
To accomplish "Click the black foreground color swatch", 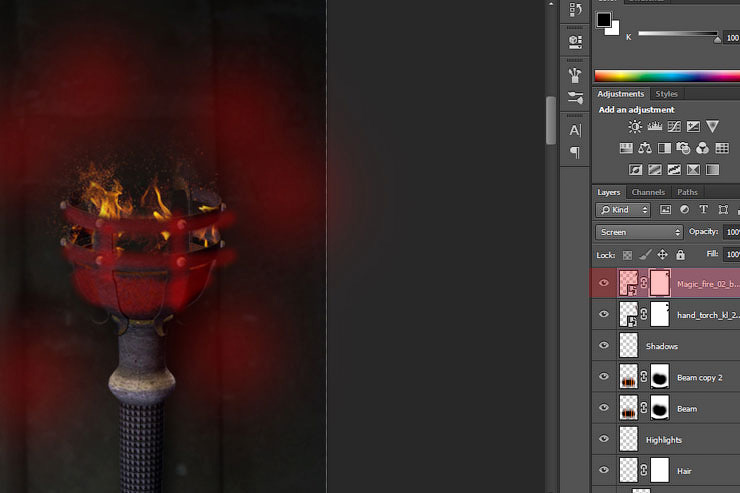I will click(x=604, y=20).
